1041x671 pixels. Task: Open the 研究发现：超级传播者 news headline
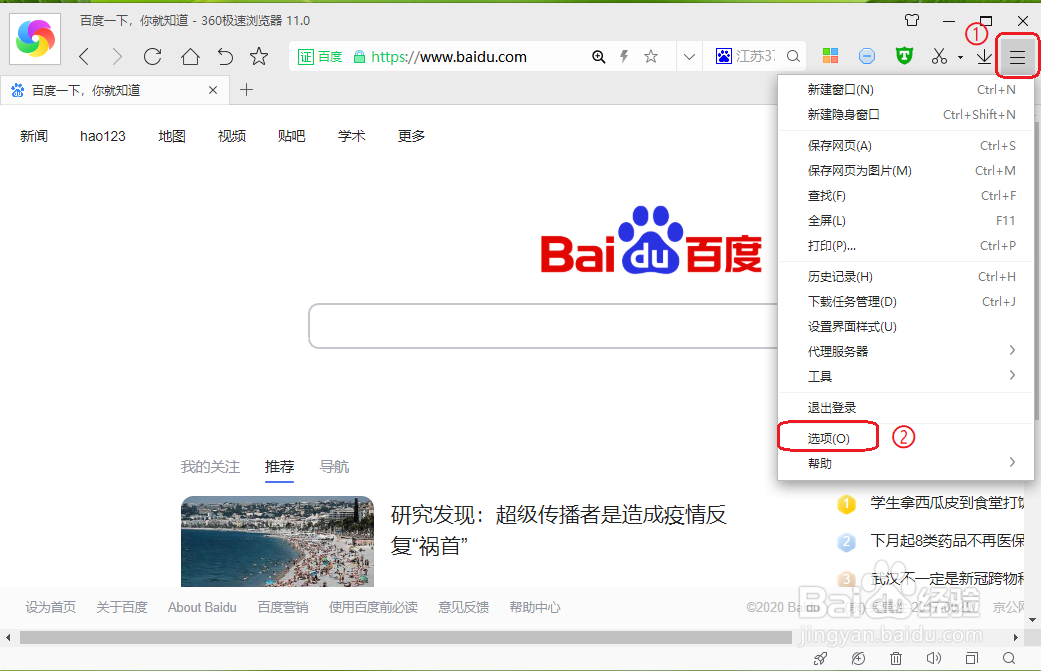coord(558,530)
